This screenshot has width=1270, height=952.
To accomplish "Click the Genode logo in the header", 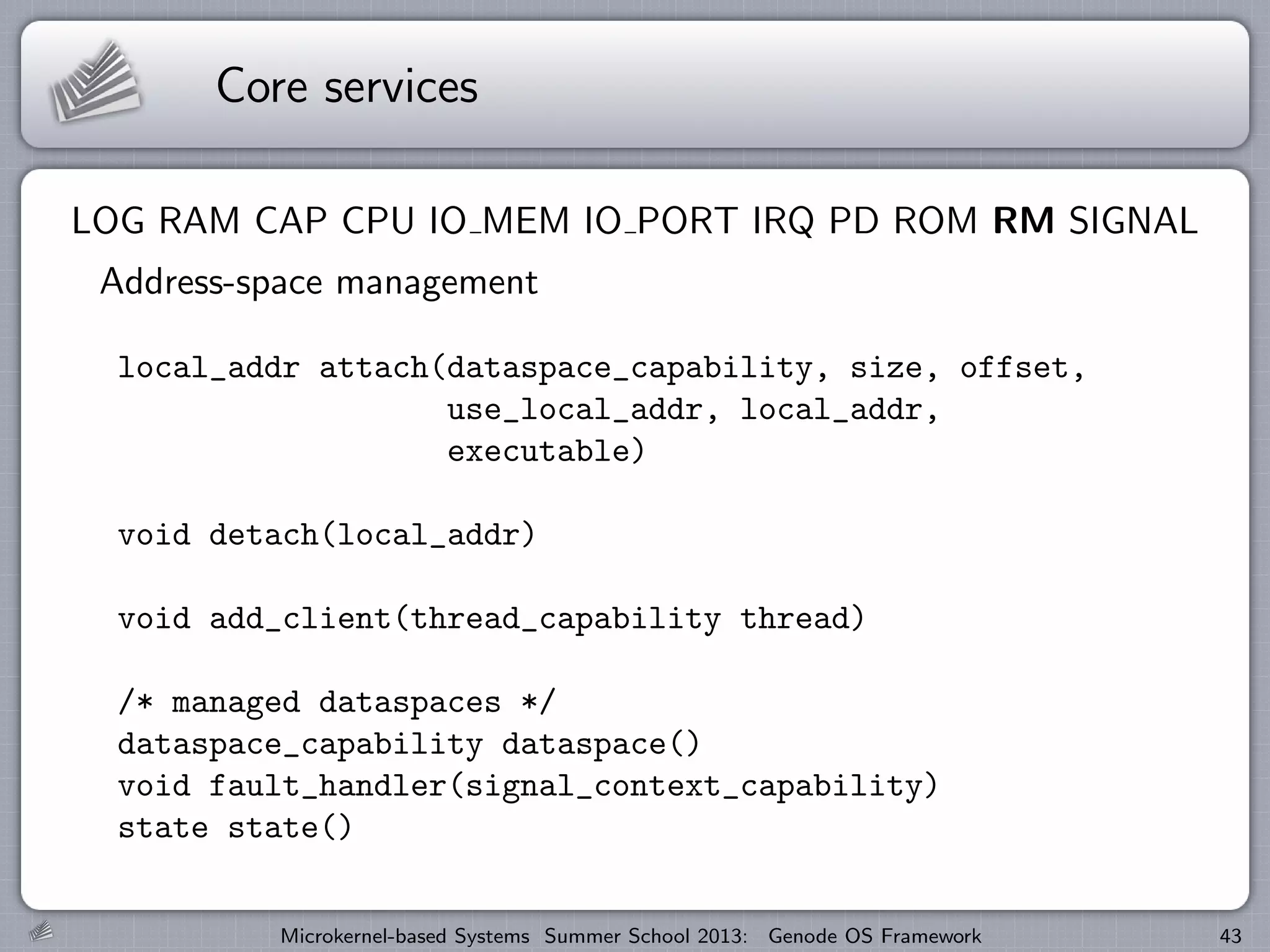I will point(95,81).
